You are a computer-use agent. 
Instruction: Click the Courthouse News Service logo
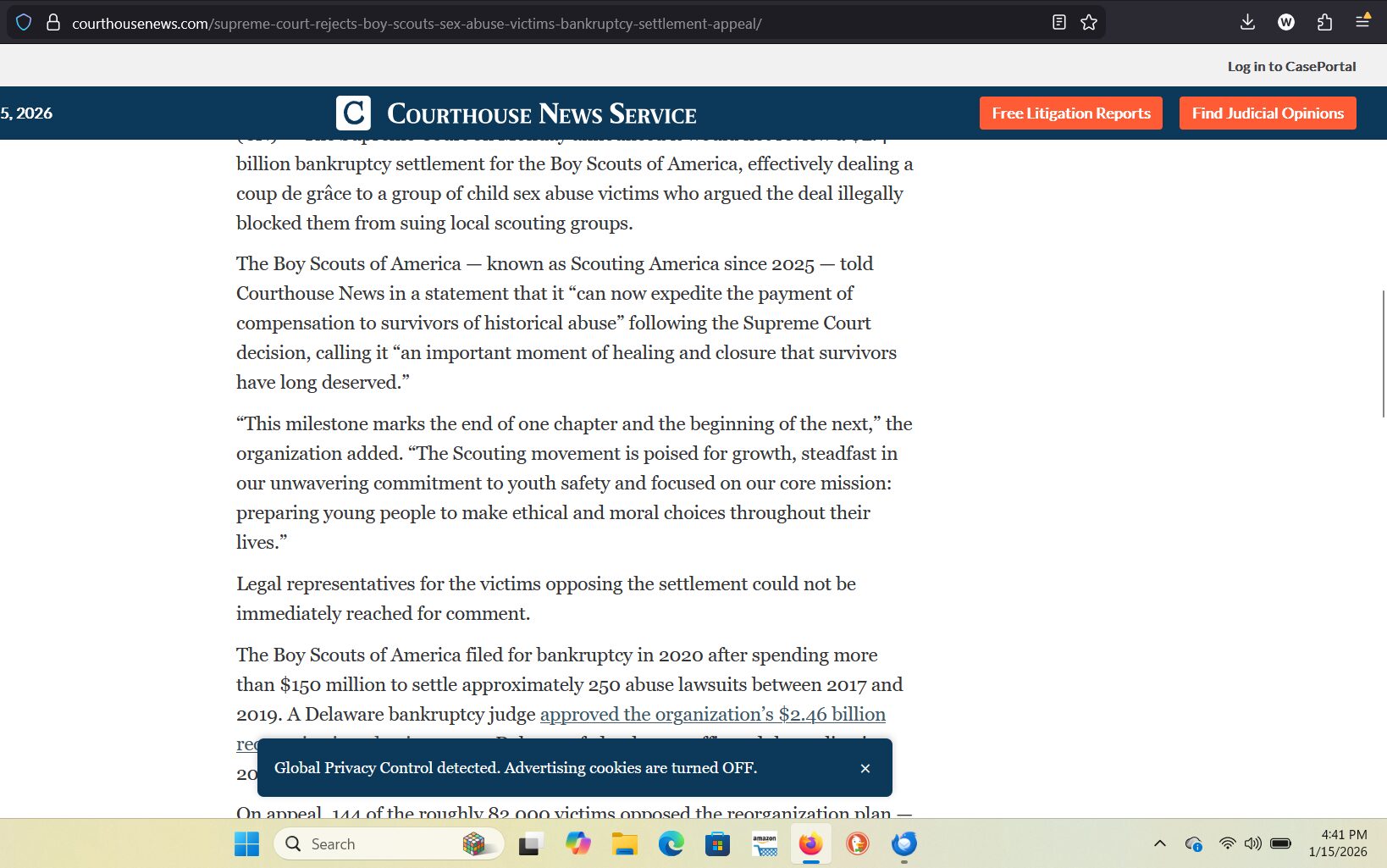[517, 113]
